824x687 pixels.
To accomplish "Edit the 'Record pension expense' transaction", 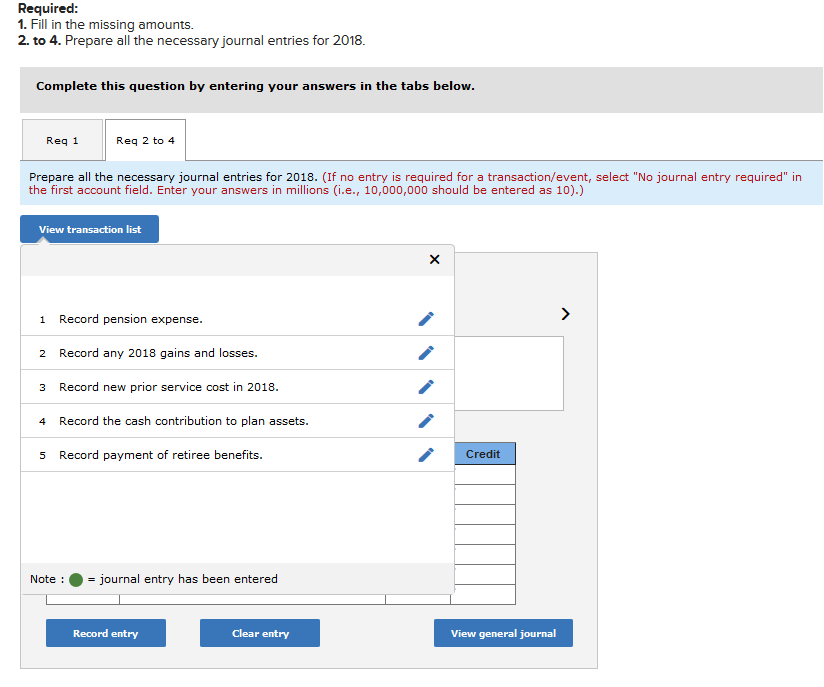I will tap(426, 319).
